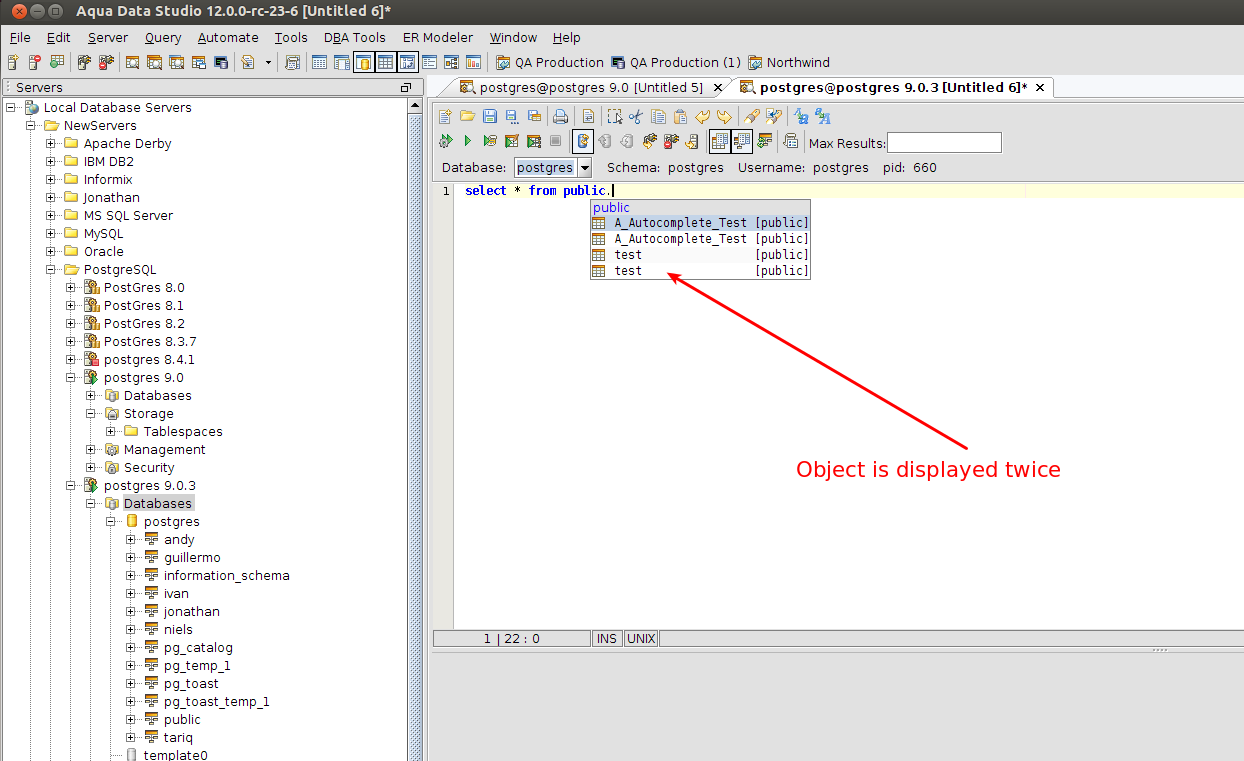Image resolution: width=1244 pixels, height=761 pixels.
Task: Open the main toolbar small dropdown arrow
Action: [268, 62]
